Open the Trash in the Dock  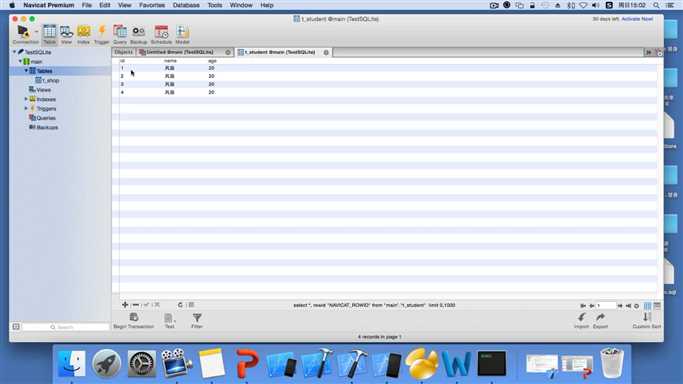[x=612, y=363]
